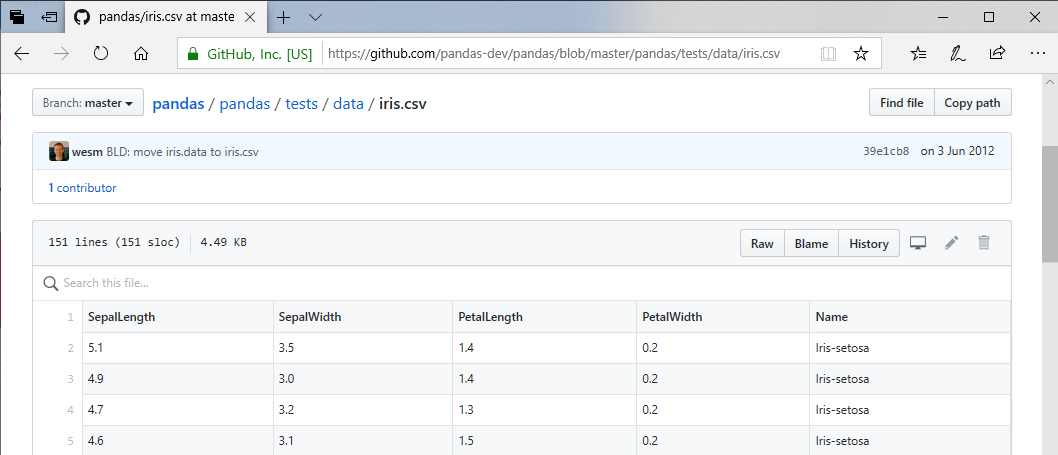This screenshot has height=455, width=1058.
Task: Open browser settings and more menu
Action: [x=1036, y=54]
